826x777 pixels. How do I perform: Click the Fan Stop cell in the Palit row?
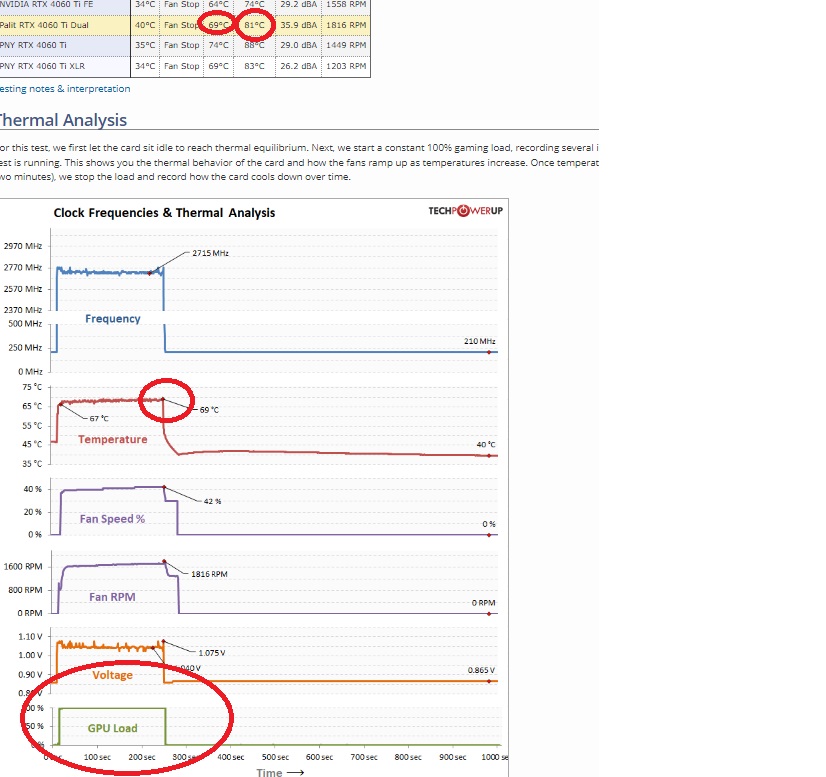[x=181, y=25]
